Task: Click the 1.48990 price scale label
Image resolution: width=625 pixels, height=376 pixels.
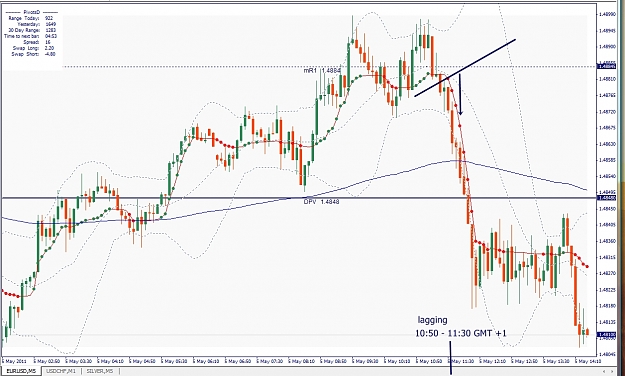Action: tap(607, 14)
